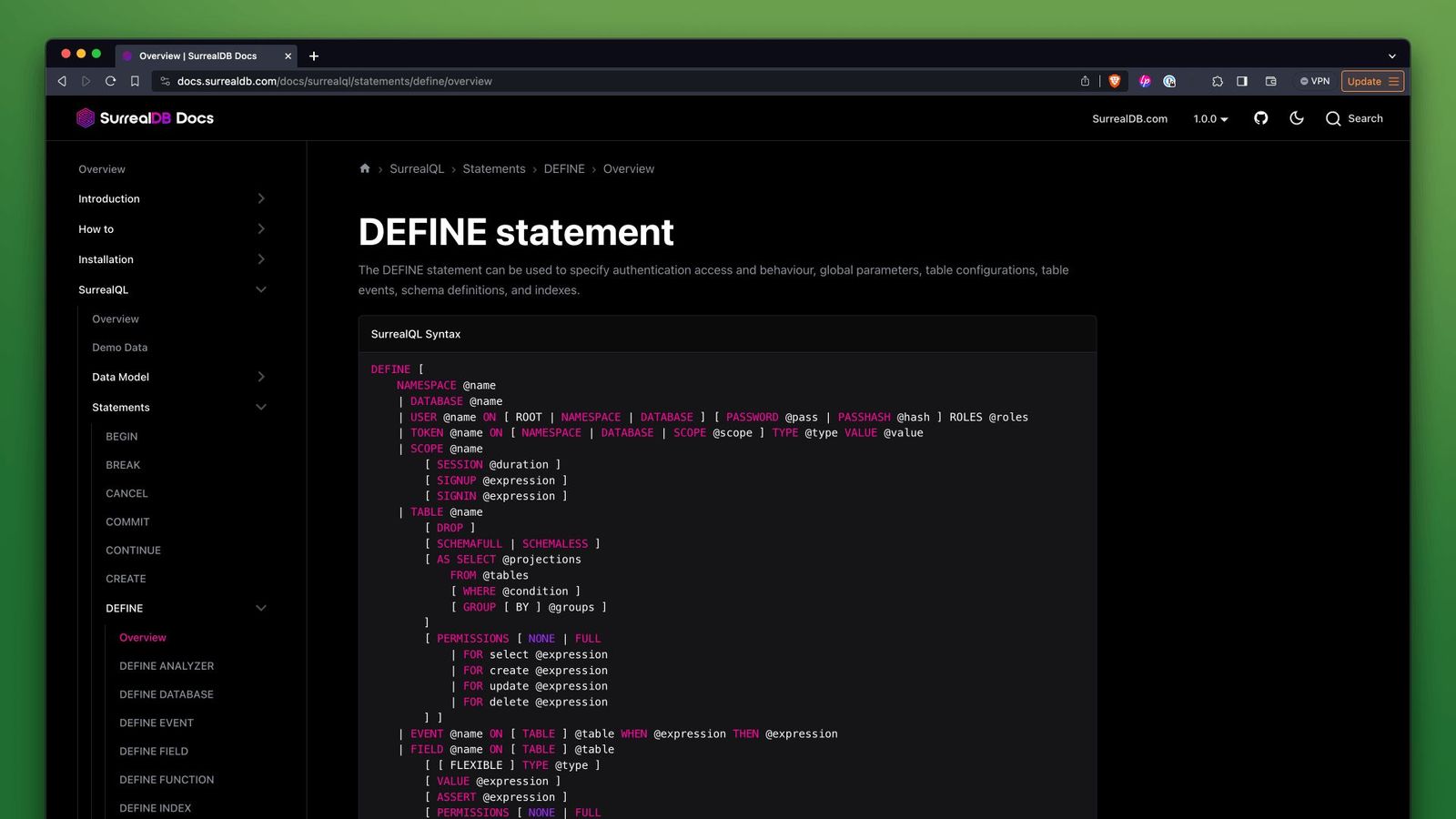
Task: Click the home icon in breadcrumbs
Action: coord(365,168)
